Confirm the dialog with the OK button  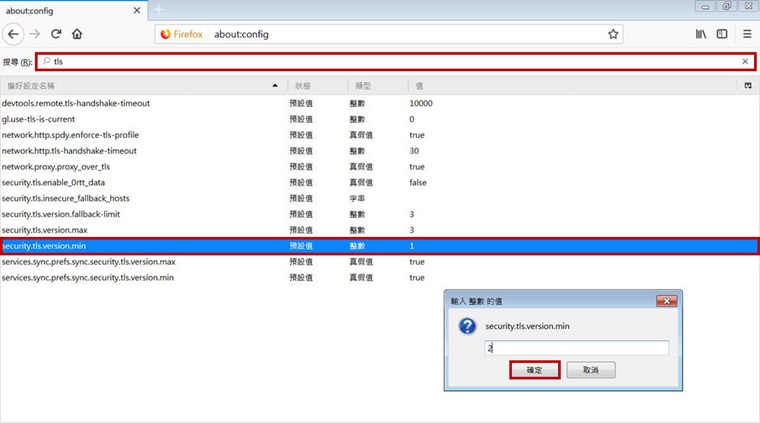535,370
